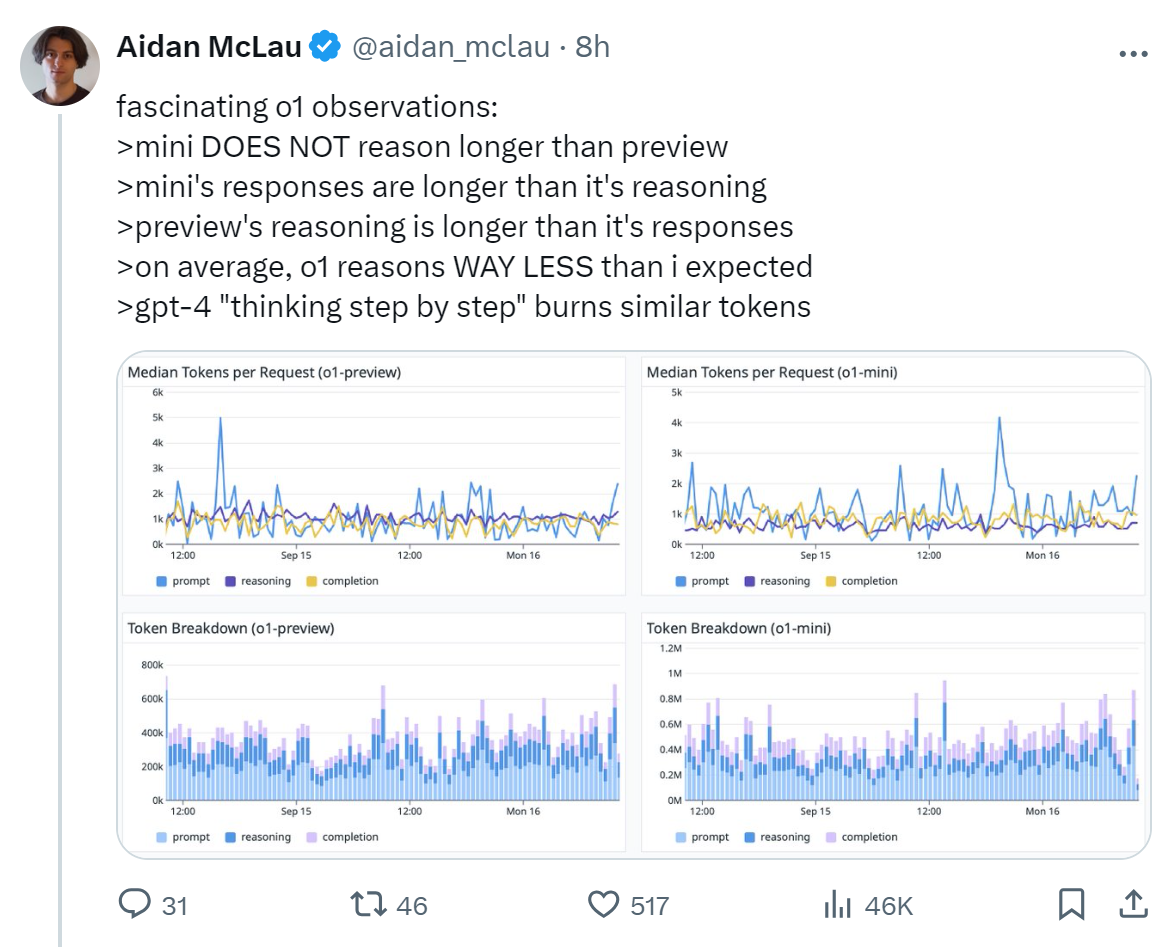
Task: Click the blue verified badge
Action: [x=325, y=46]
